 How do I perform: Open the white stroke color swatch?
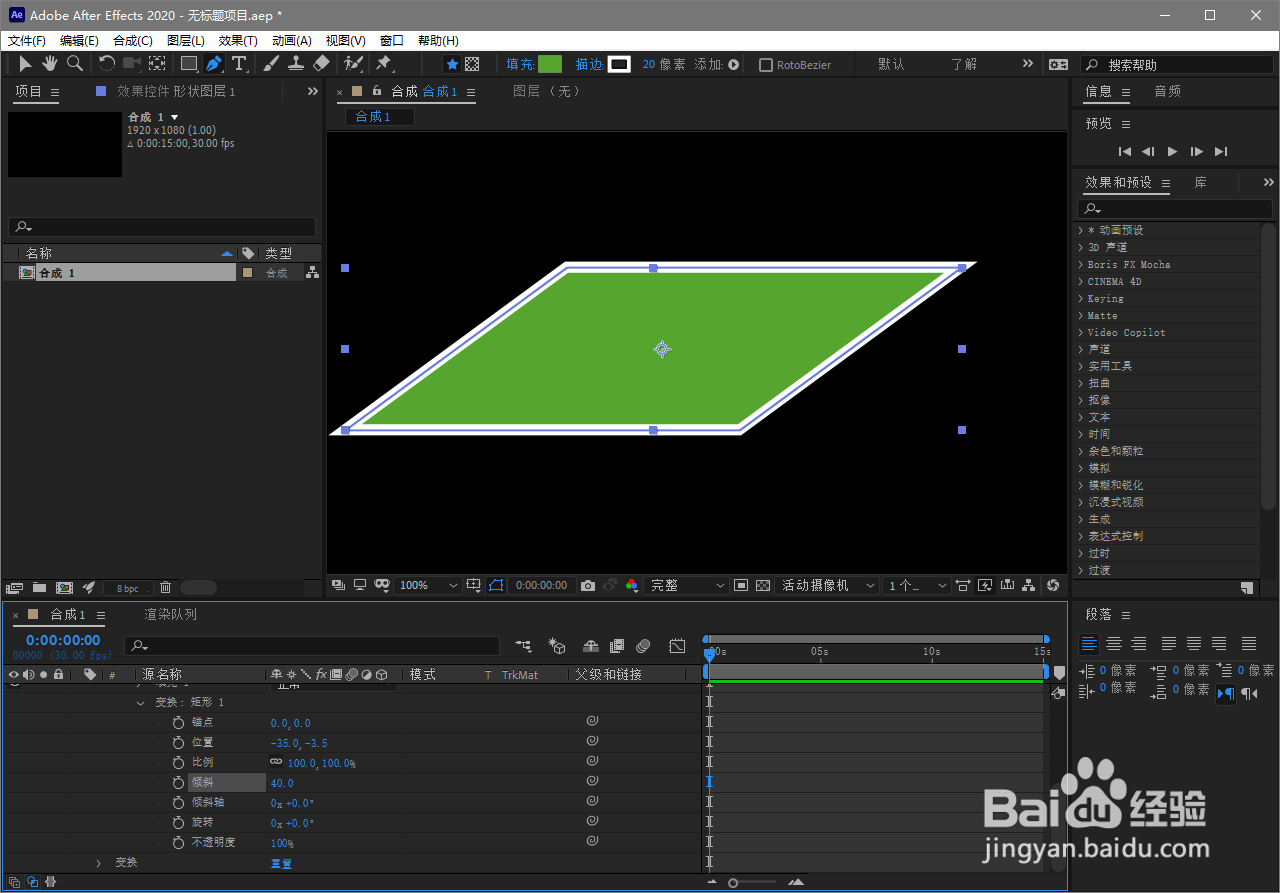pos(620,64)
